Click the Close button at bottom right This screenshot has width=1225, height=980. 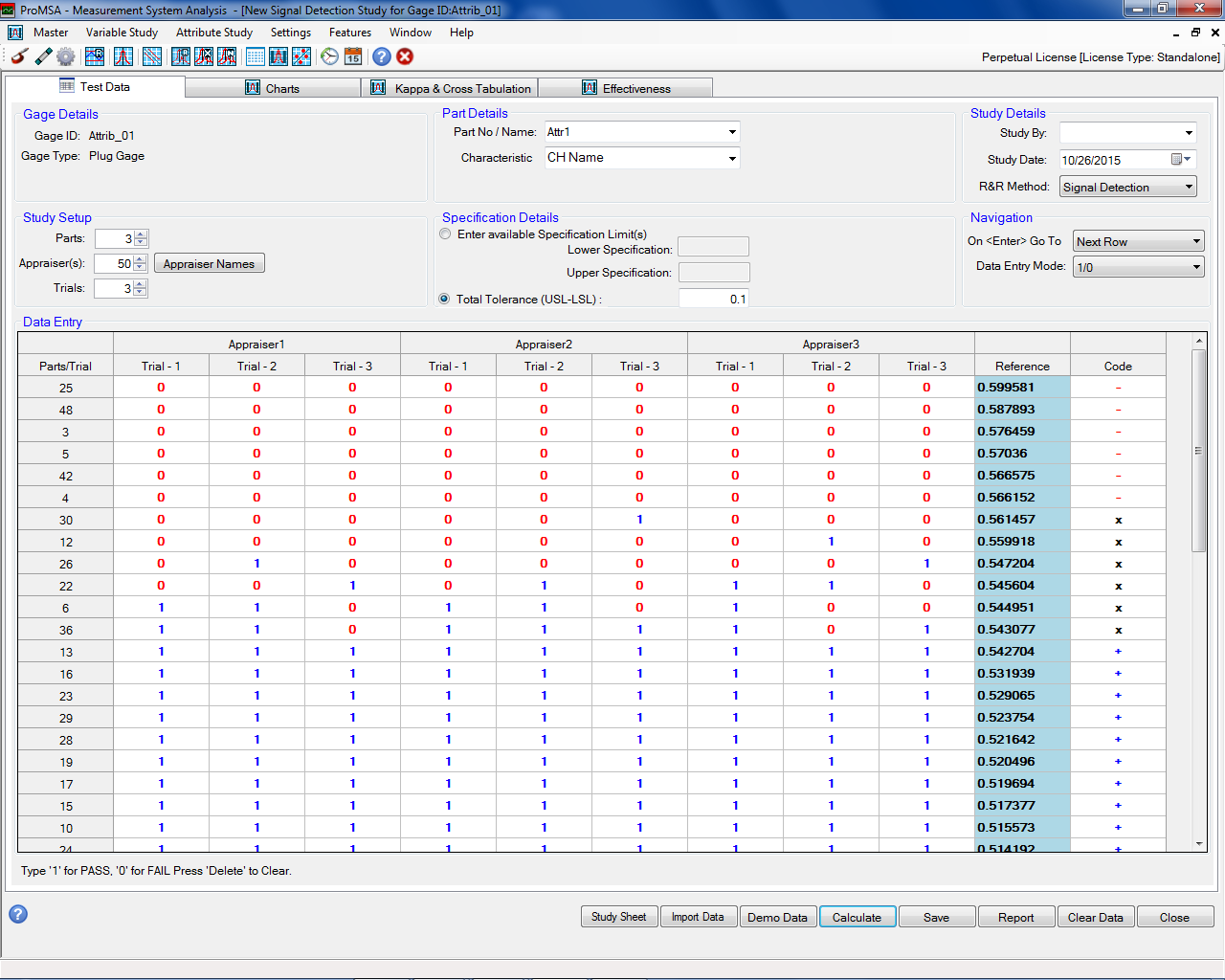(1175, 917)
